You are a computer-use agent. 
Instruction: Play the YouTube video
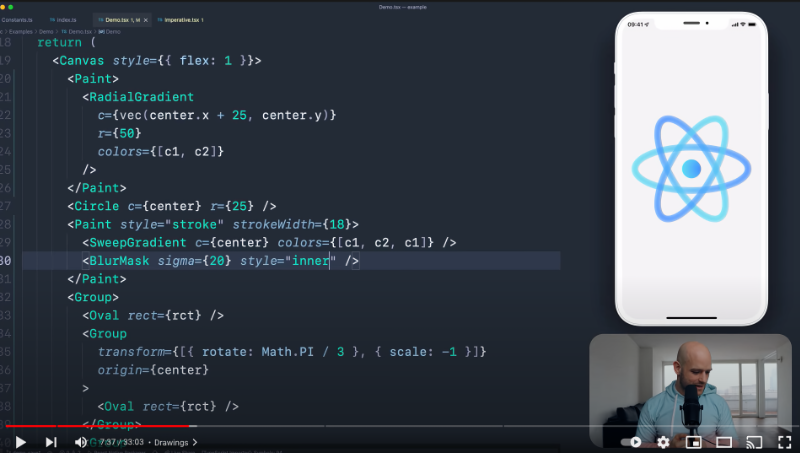tap(20, 442)
